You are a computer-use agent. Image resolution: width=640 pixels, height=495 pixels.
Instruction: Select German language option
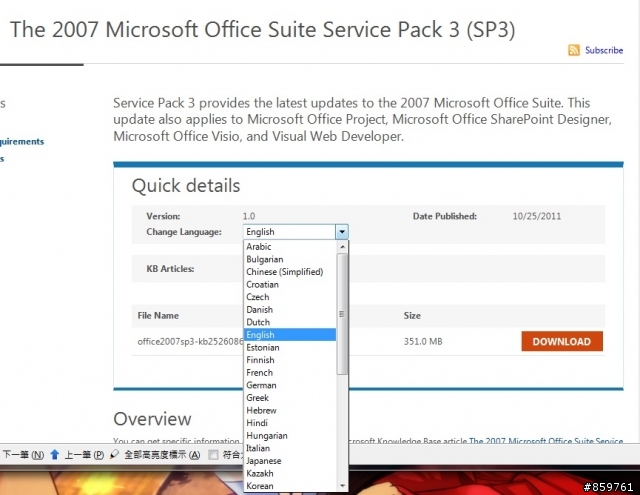(x=261, y=385)
